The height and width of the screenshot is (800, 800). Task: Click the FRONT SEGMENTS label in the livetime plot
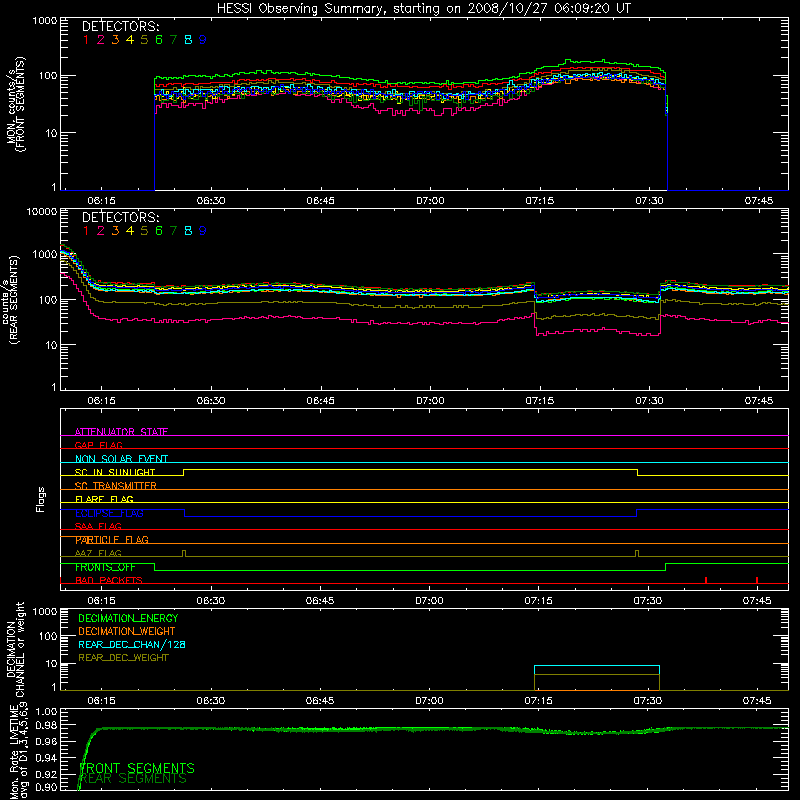click(x=137, y=768)
